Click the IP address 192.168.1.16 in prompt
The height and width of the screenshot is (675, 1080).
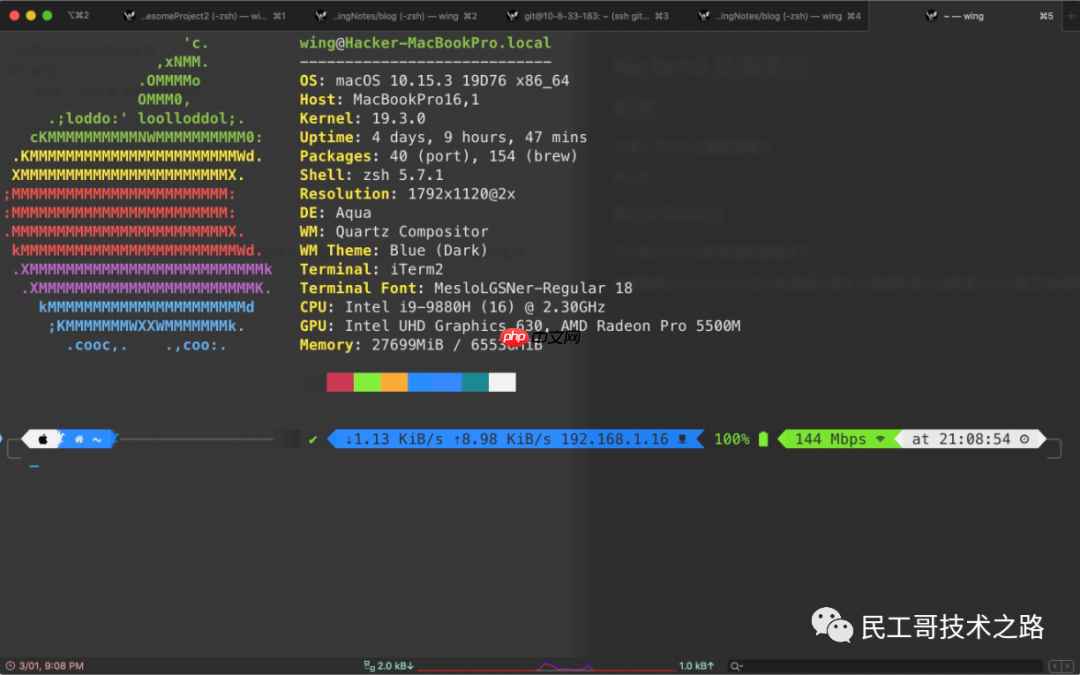tap(614, 439)
